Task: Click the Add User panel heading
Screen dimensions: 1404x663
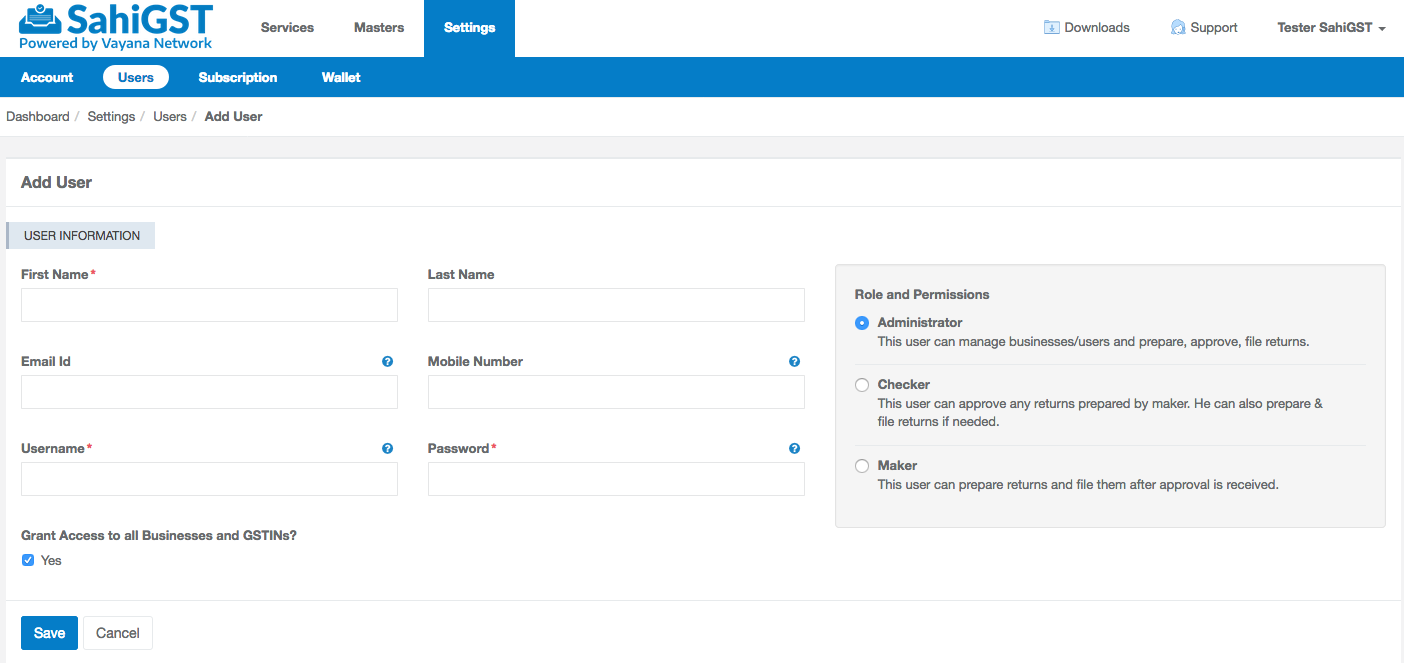Action: point(56,183)
